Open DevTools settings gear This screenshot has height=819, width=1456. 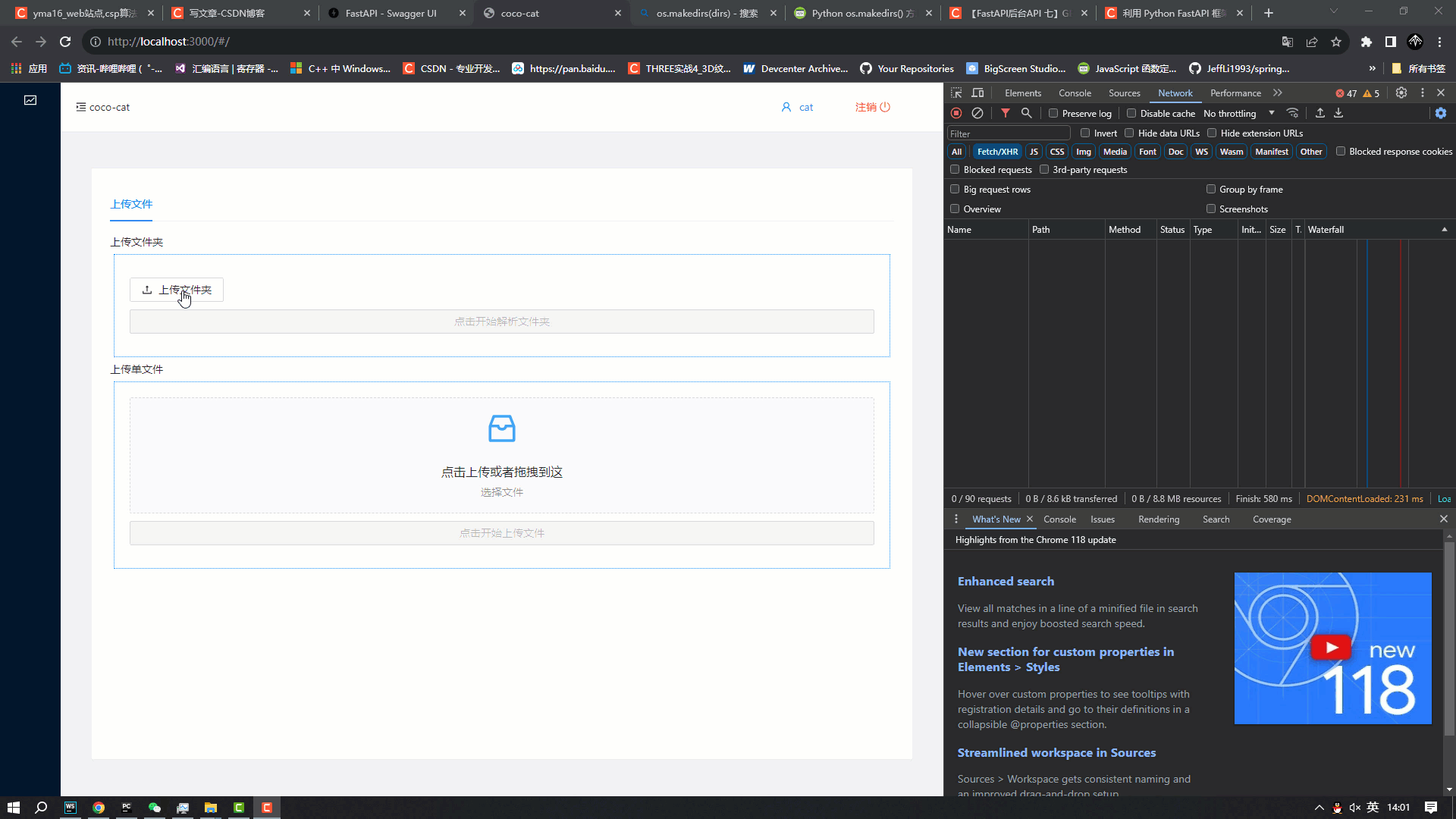pos(1401,93)
